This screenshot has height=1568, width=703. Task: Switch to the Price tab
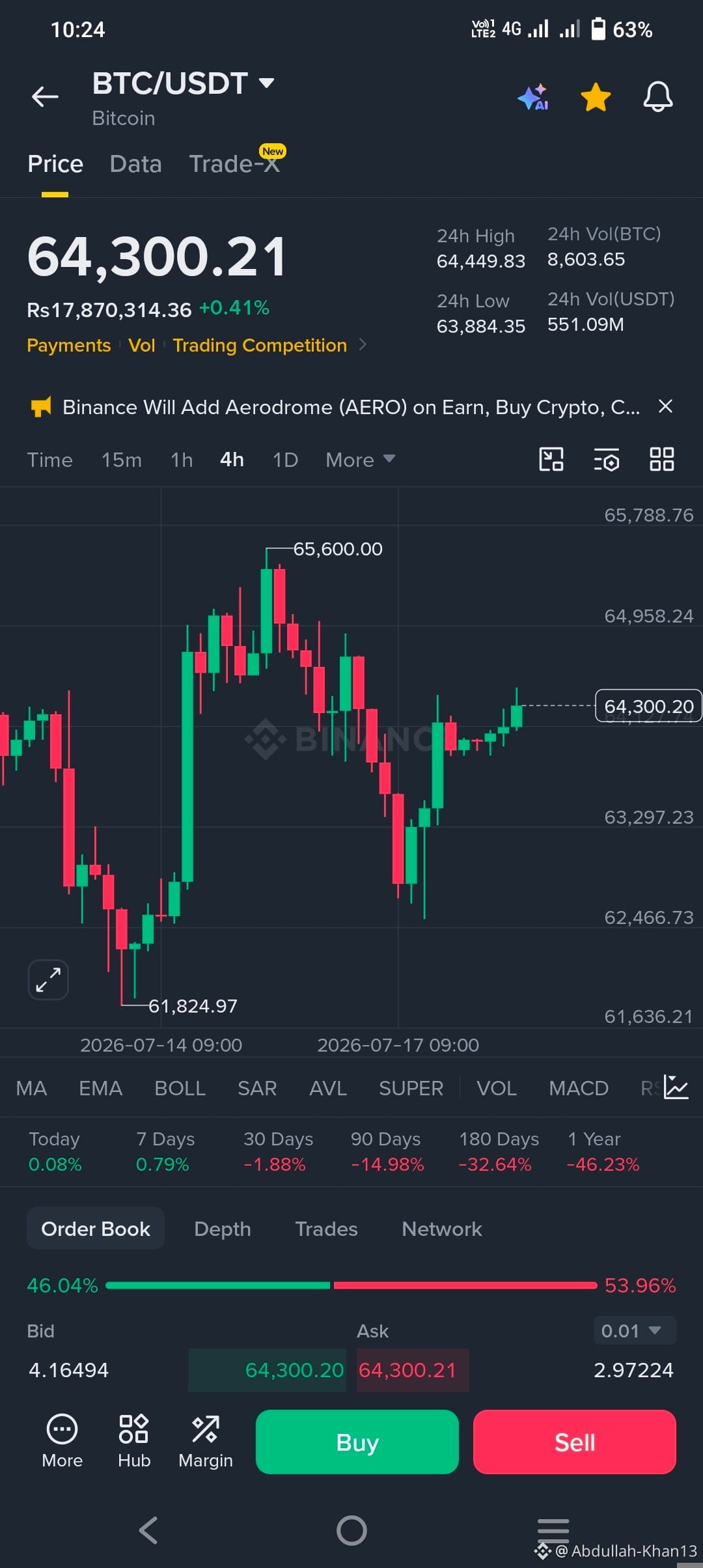pos(55,164)
